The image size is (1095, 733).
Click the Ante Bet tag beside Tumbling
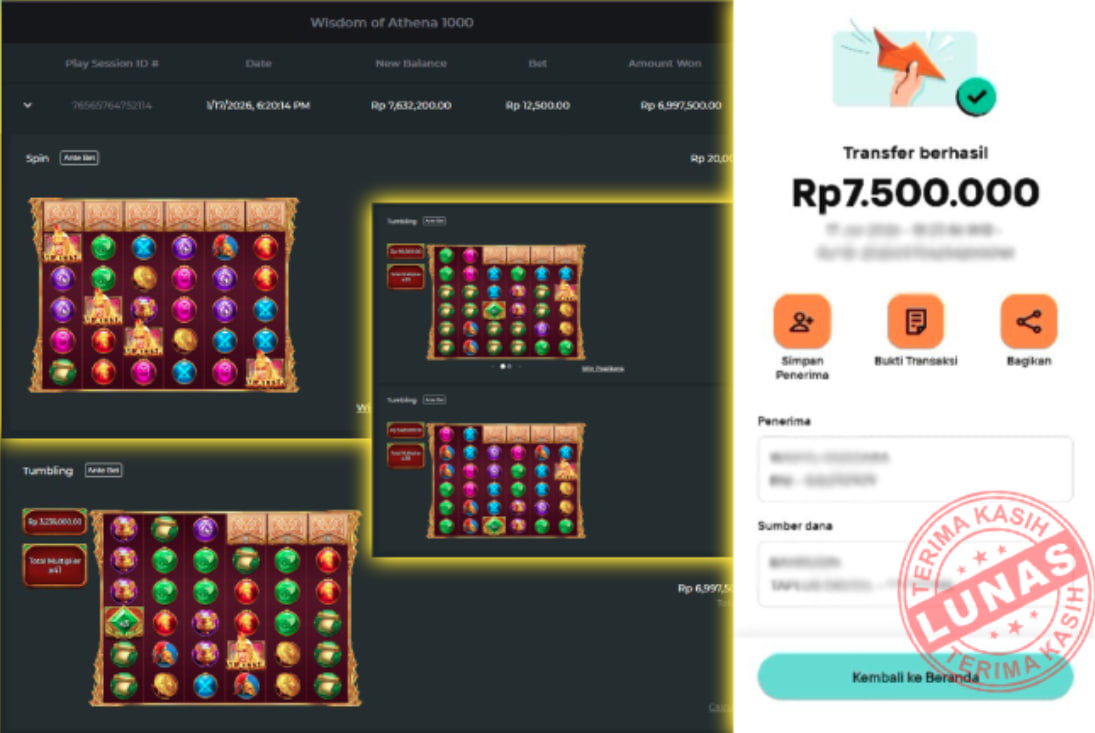pos(103,470)
